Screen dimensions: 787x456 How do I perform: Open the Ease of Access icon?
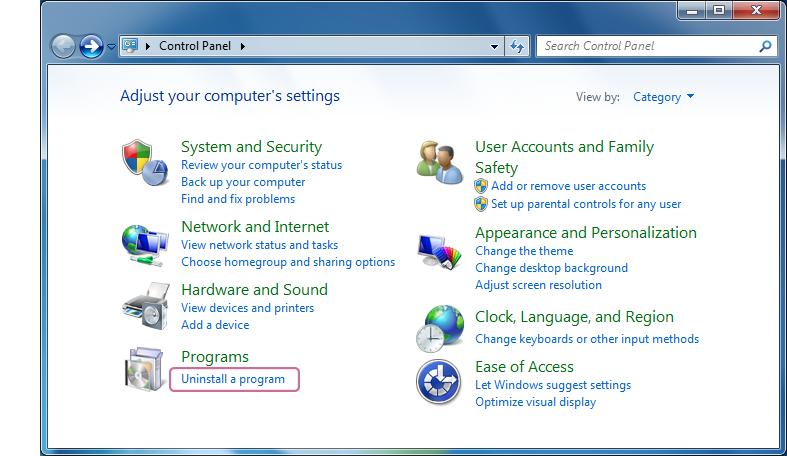coord(438,382)
